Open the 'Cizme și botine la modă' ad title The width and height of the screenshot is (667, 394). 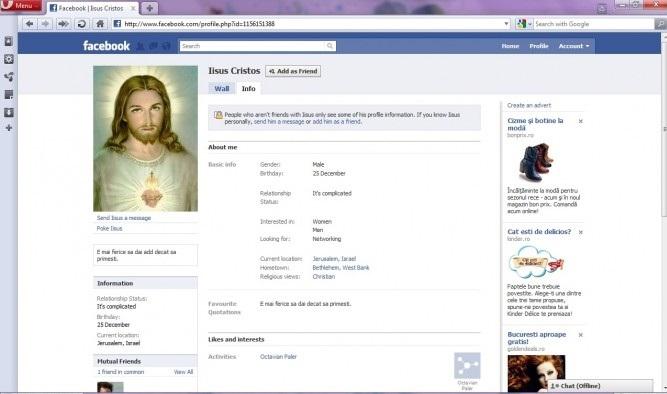point(535,124)
